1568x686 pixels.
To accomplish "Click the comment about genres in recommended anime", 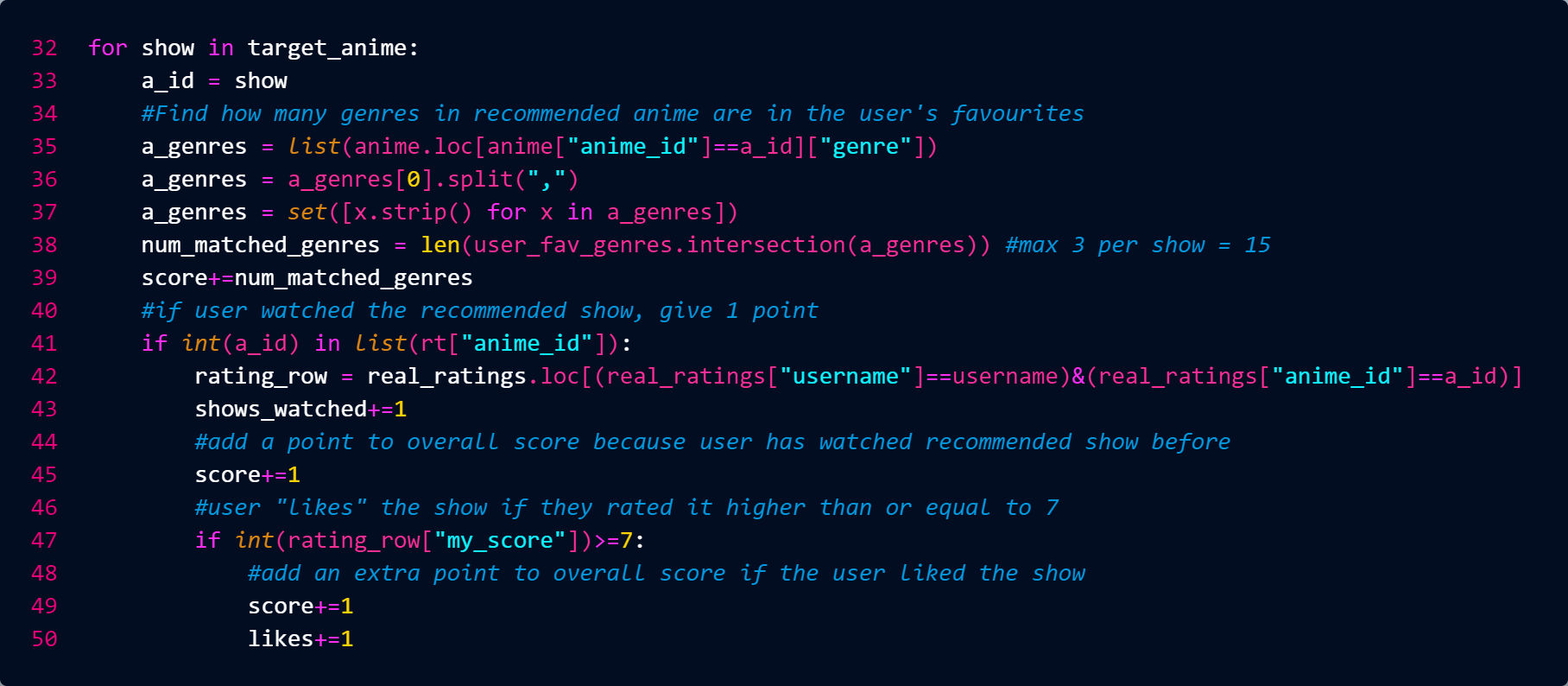I will (613, 113).
